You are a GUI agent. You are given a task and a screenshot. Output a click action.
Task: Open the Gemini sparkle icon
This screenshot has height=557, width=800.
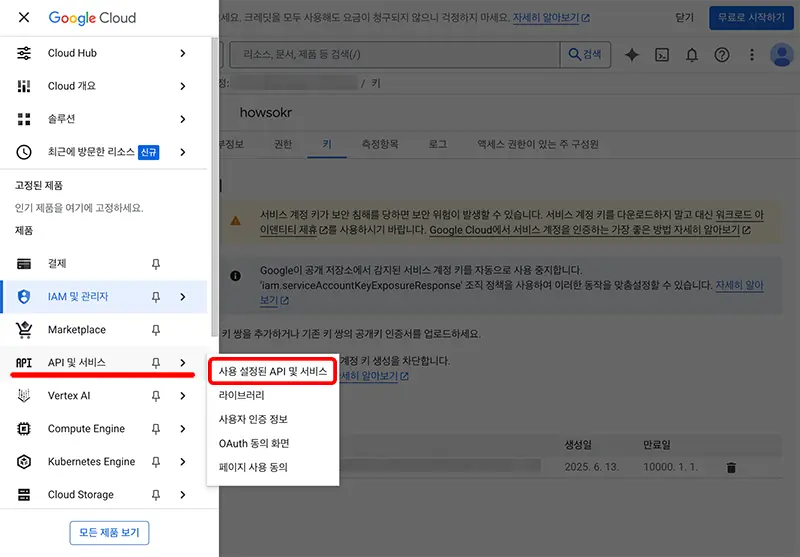(632, 55)
